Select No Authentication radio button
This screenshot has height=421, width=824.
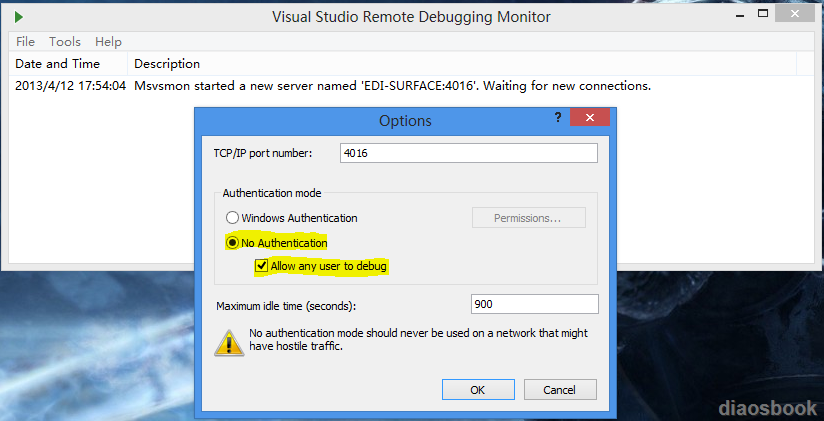coord(232,243)
